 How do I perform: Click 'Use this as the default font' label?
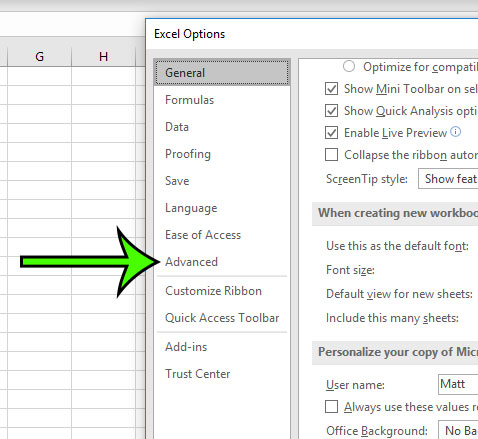397,246
